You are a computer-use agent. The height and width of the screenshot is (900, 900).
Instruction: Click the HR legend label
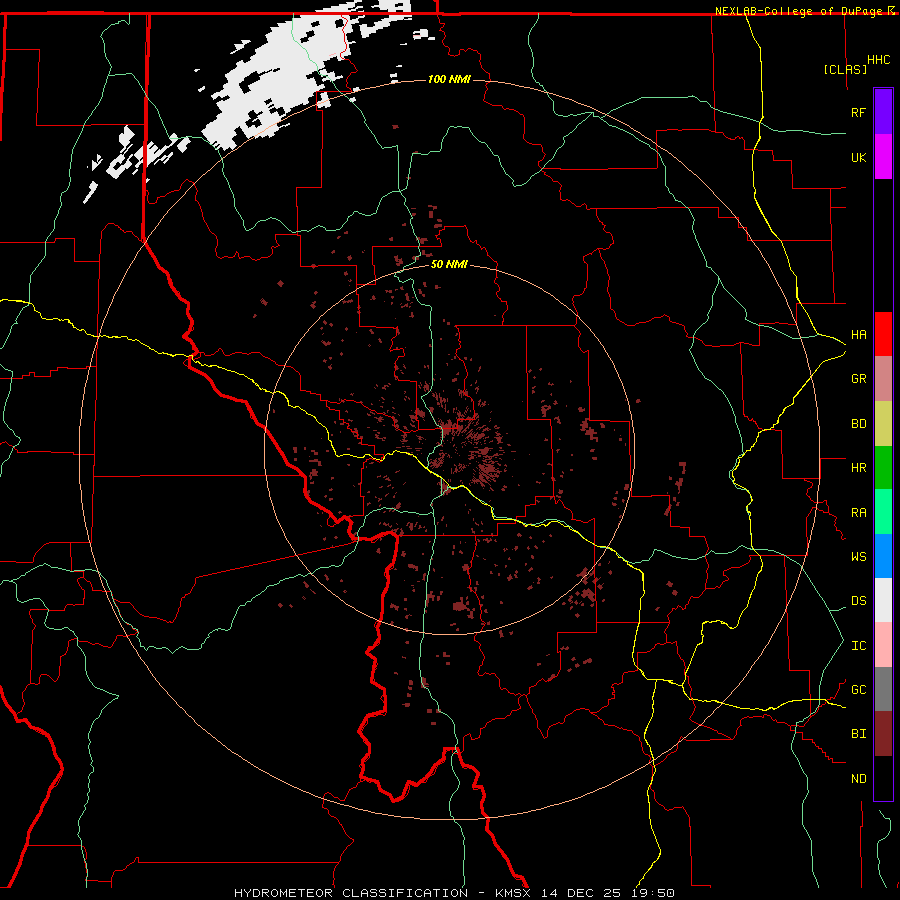click(x=858, y=468)
